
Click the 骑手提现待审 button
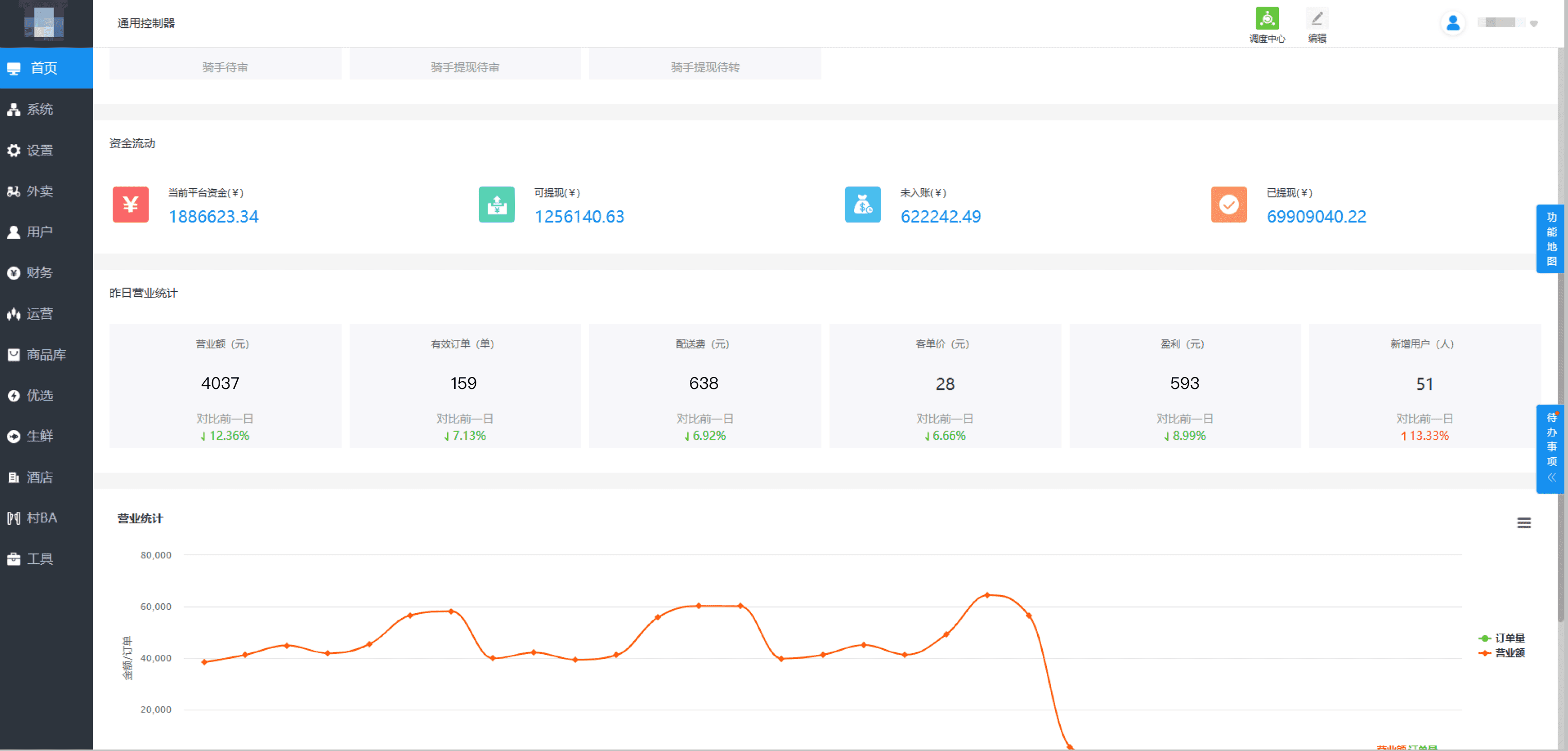[465, 67]
